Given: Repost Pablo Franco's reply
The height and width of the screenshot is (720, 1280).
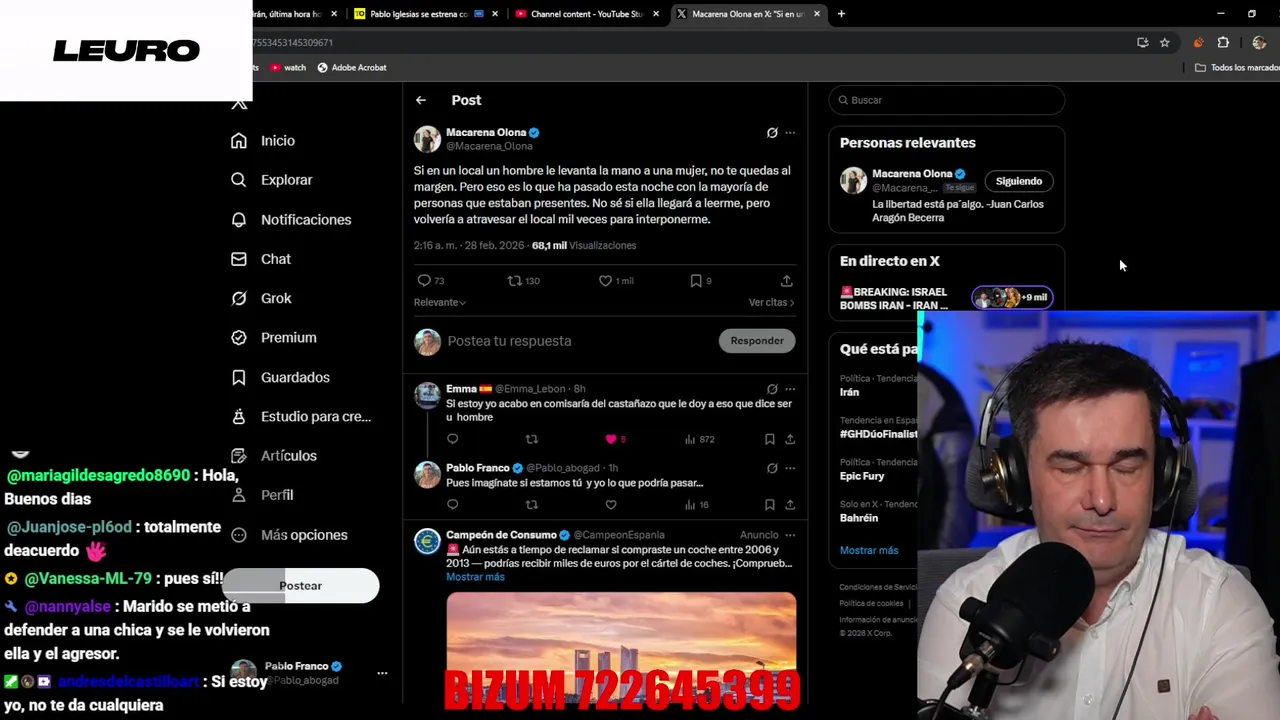Looking at the screenshot, I should (x=532, y=505).
